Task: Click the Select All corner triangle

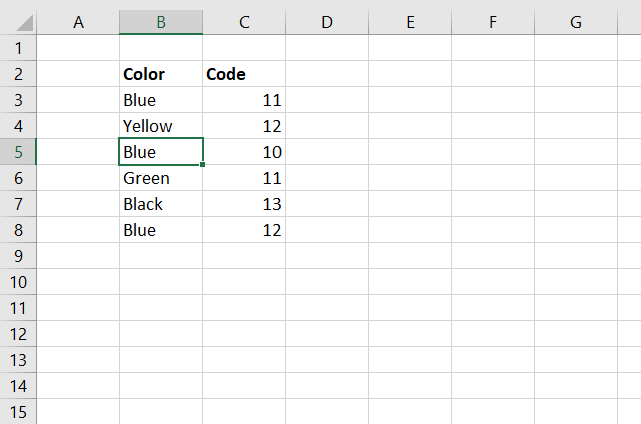Action: pyautogui.click(x=25, y=22)
